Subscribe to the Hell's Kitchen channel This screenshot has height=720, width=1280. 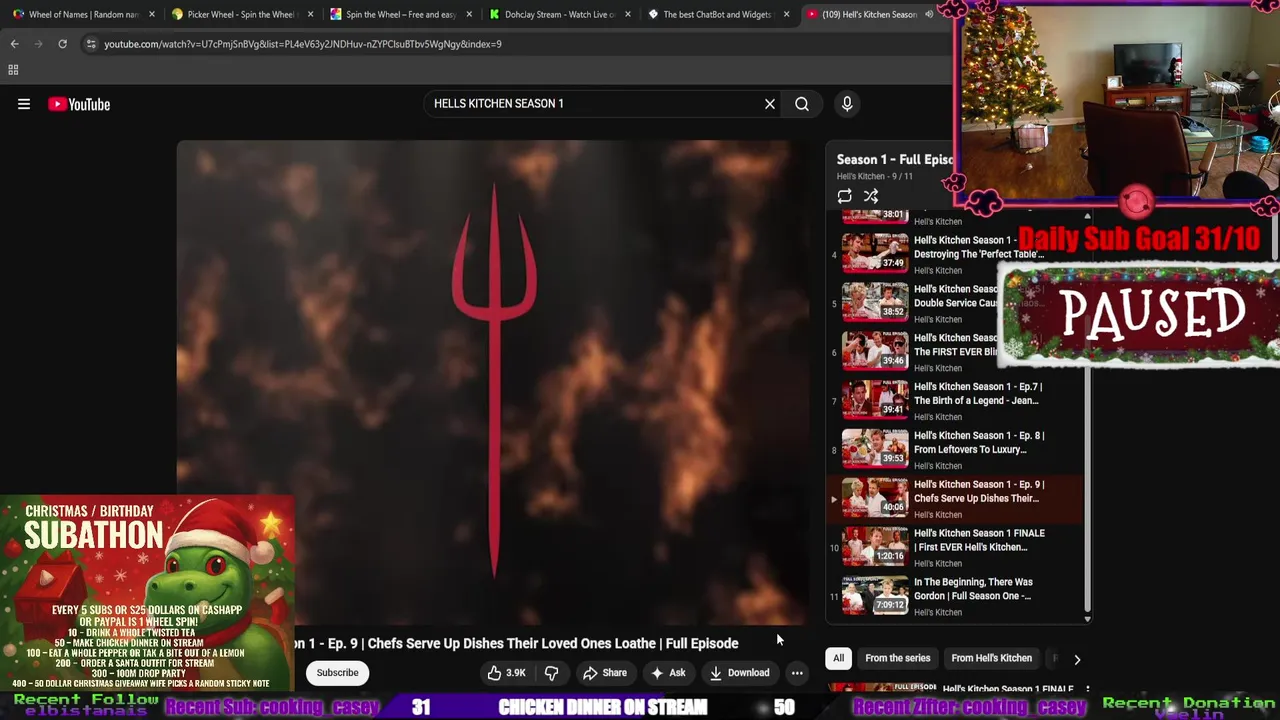click(x=337, y=673)
